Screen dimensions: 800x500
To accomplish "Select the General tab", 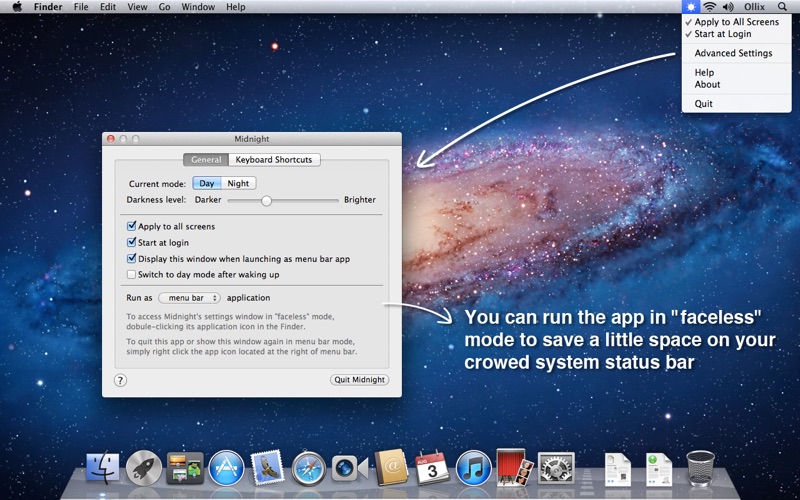I will 206,160.
